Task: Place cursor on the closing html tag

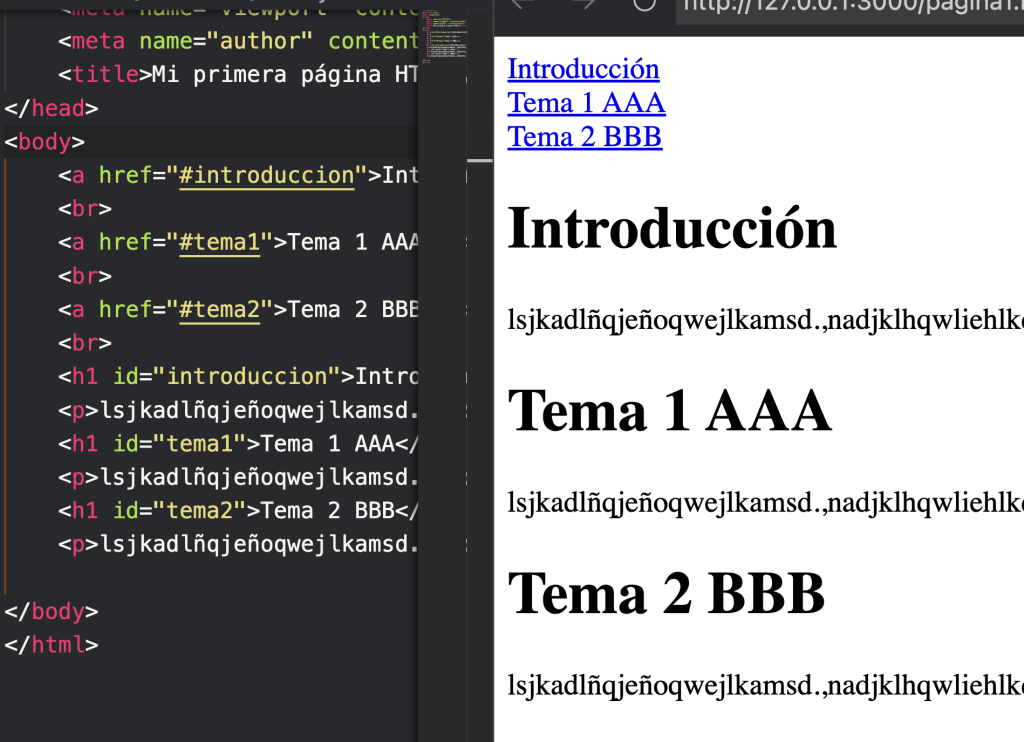Action: click(x=52, y=645)
